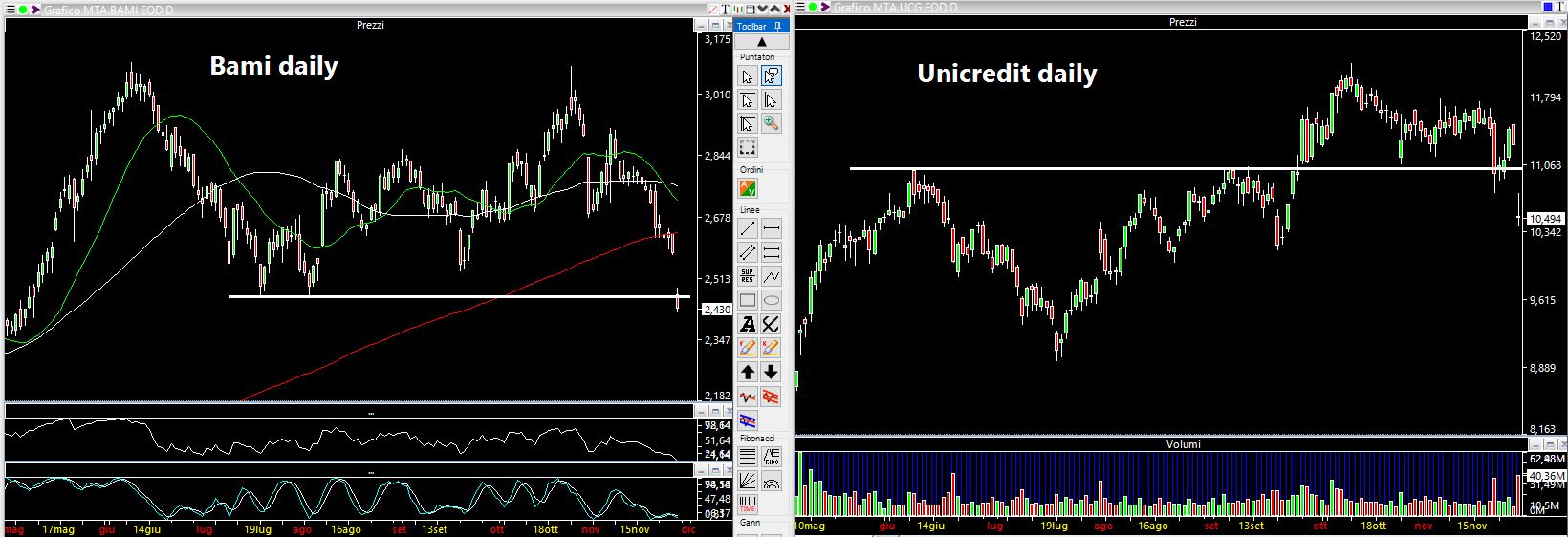1568x537 pixels.
Task: Select the polyline zigzag drawing tool
Action: (x=771, y=276)
